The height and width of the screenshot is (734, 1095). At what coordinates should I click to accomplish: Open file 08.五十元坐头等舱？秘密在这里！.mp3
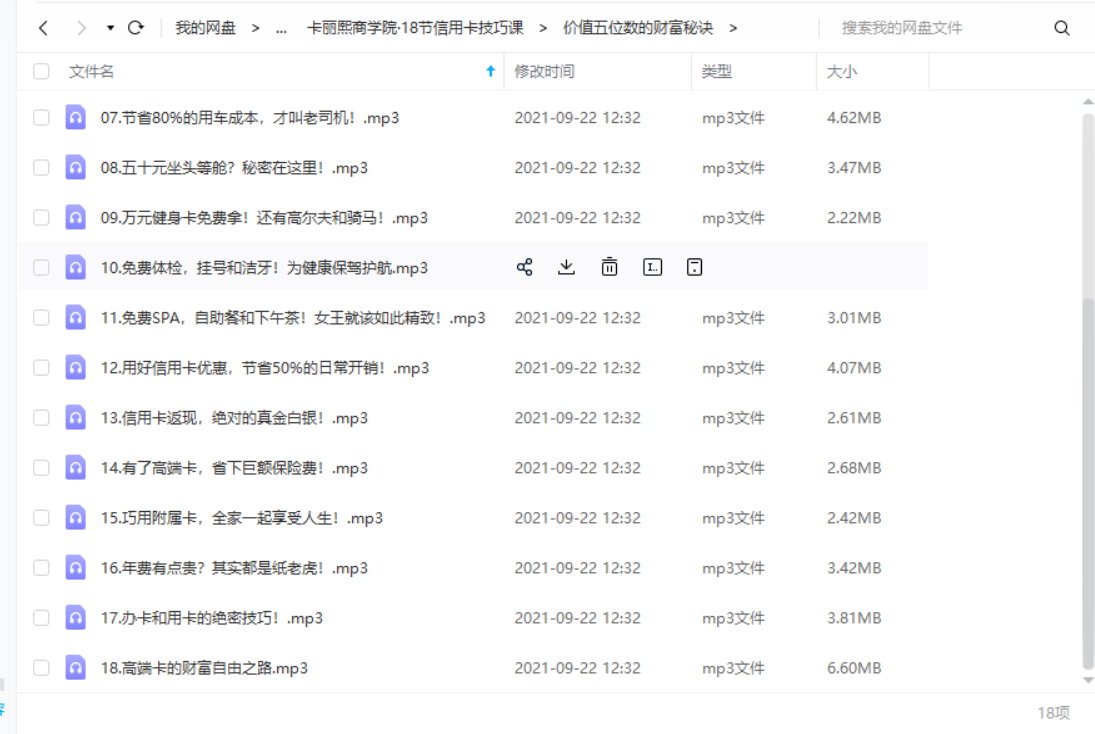point(234,168)
